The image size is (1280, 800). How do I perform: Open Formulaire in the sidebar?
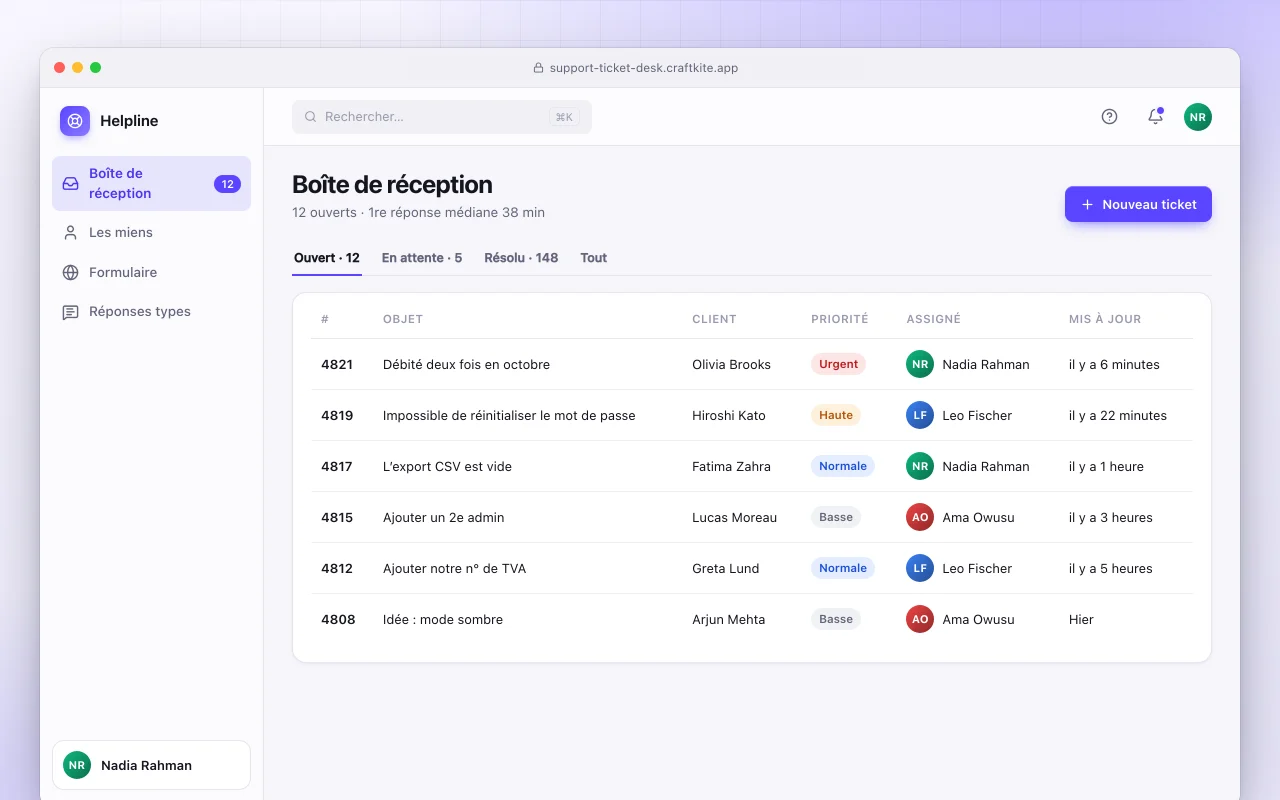click(151, 273)
